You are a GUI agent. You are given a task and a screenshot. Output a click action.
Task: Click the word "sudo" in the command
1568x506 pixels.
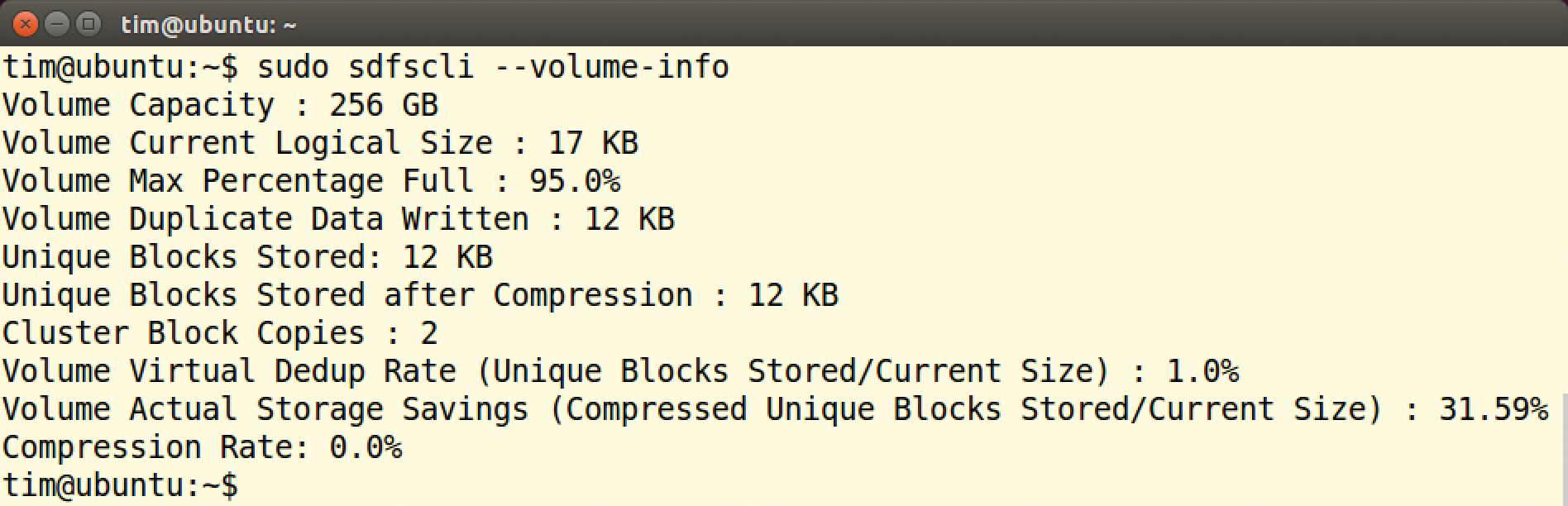click(x=293, y=67)
